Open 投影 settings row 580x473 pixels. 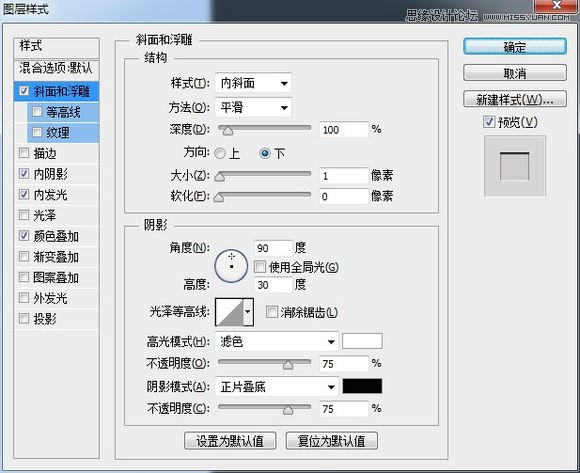click(56, 319)
